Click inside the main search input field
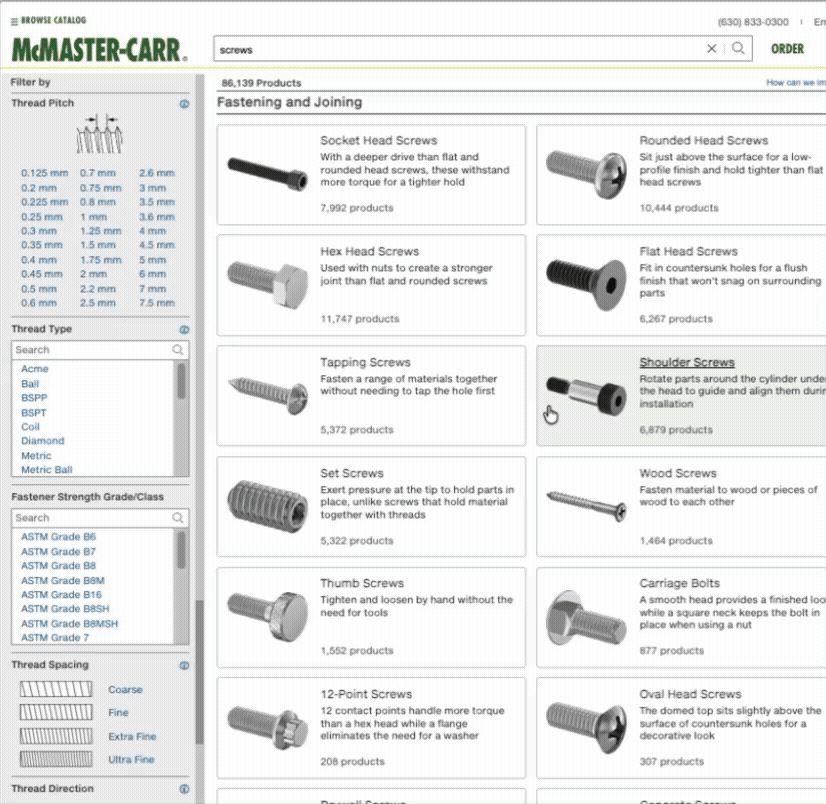 (450, 48)
